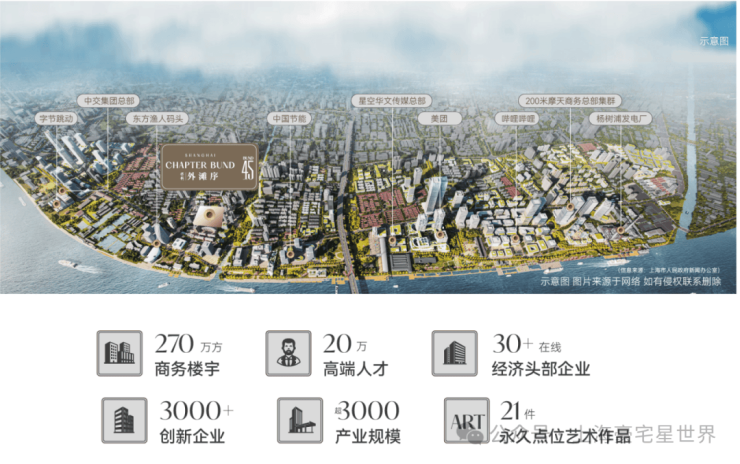
Task: Select the 杨树浦发电厂 map label
Action: 621,118
